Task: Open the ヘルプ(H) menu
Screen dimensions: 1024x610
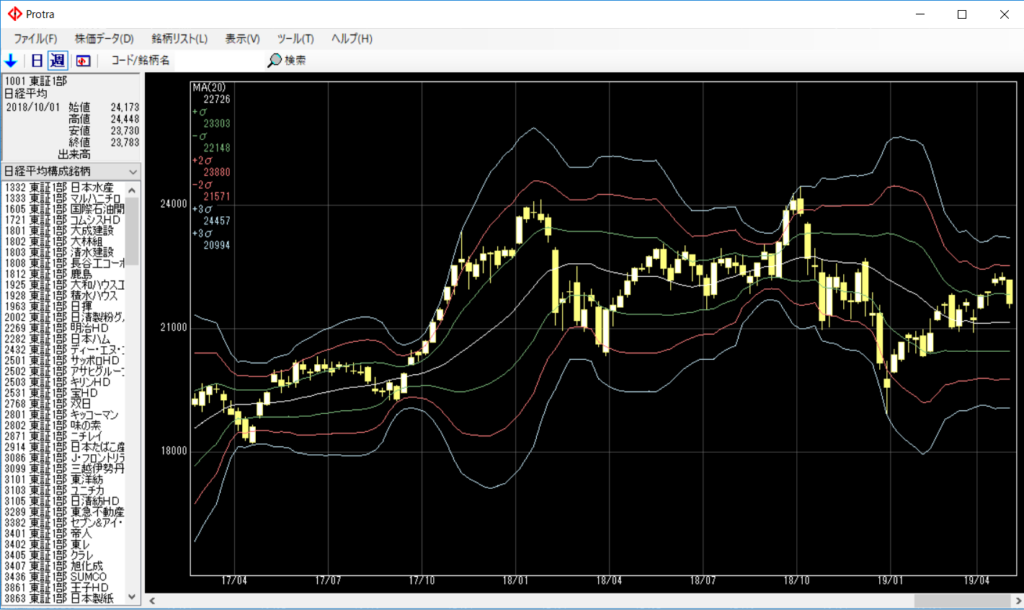Action: point(351,38)
